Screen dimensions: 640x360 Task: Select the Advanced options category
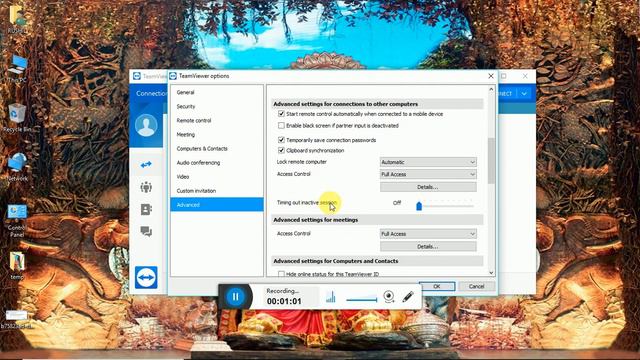(x=217, y=204)
